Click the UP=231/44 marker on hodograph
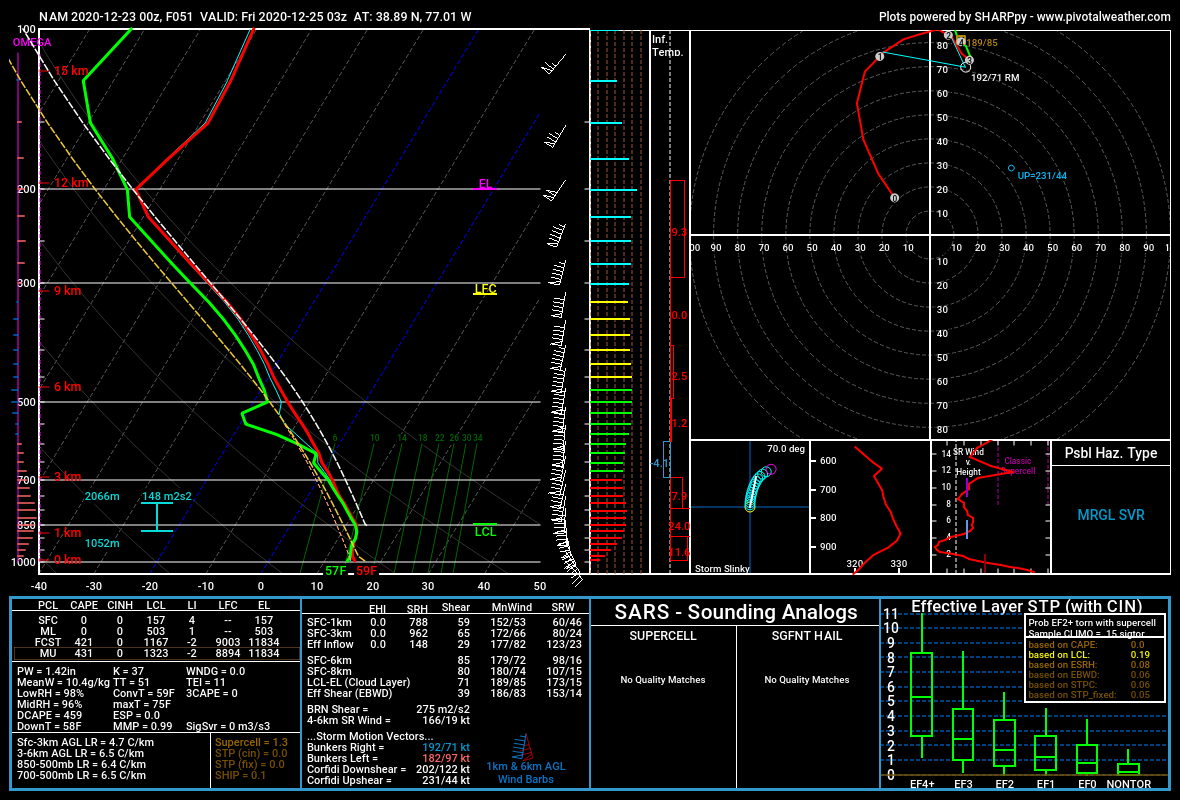This screenshot has height=800, width=1180. [1011, 169]
